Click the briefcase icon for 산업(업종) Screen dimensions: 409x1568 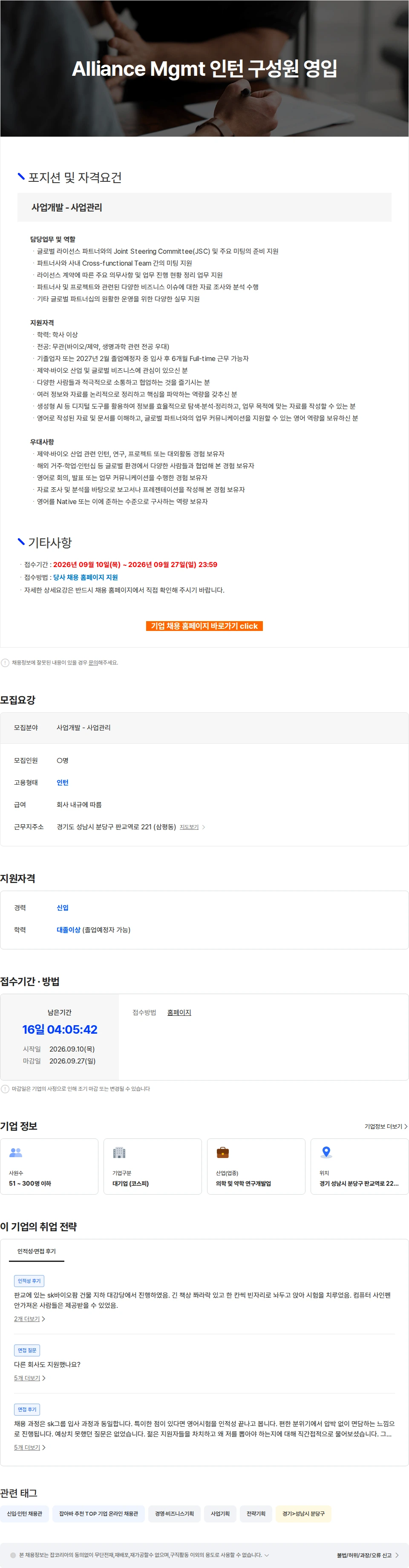pos(223,1152)
